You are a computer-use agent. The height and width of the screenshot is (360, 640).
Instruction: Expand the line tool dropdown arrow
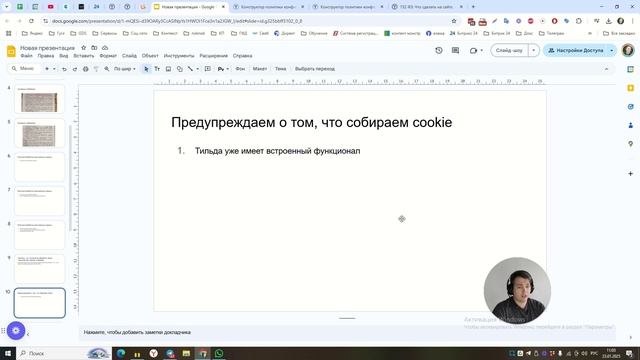[198, 69]
